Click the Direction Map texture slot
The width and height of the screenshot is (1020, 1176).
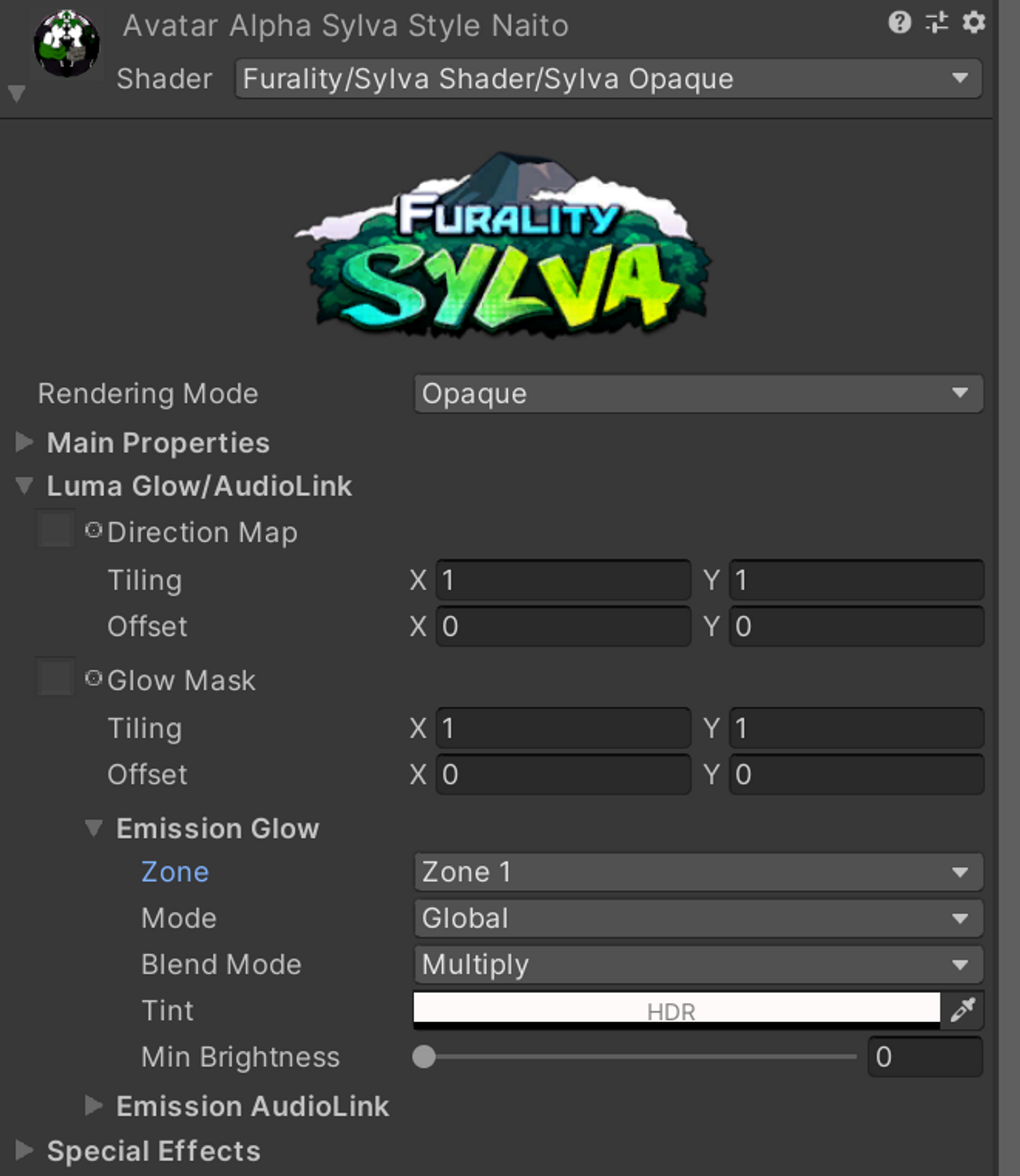[56, 531]
